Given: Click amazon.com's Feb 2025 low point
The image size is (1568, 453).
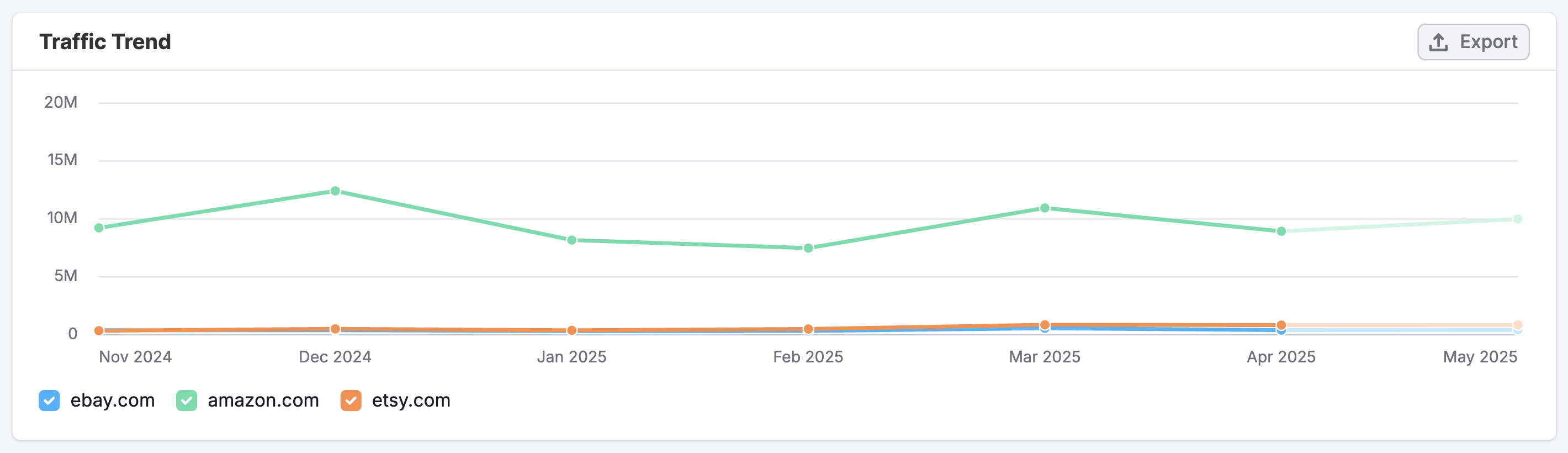Looking at the screenshot, I should click(x=809, y=248).
